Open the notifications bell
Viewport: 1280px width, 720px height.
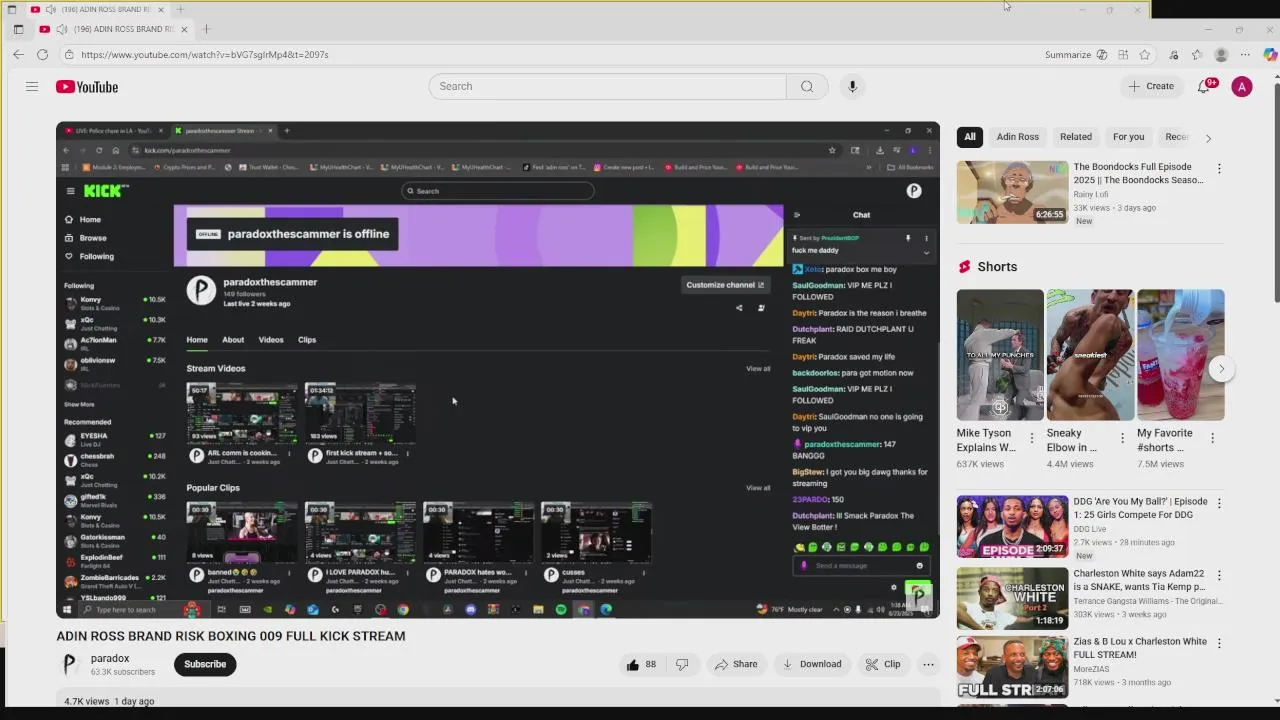click(1204, 87)
